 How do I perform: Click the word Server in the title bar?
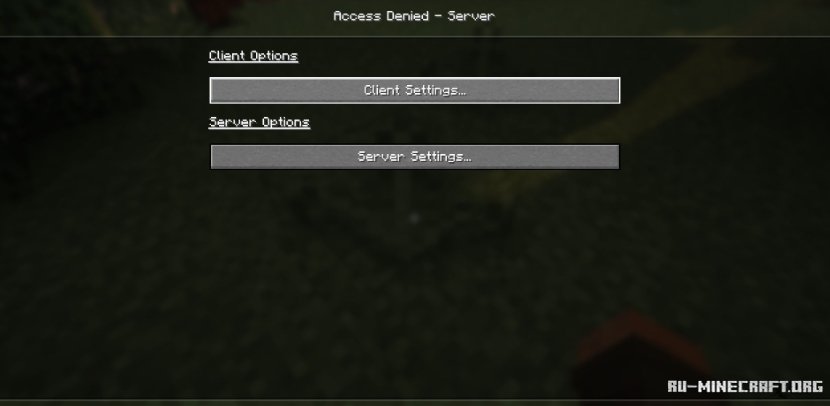pyautogui.click(x=471, y=16)
